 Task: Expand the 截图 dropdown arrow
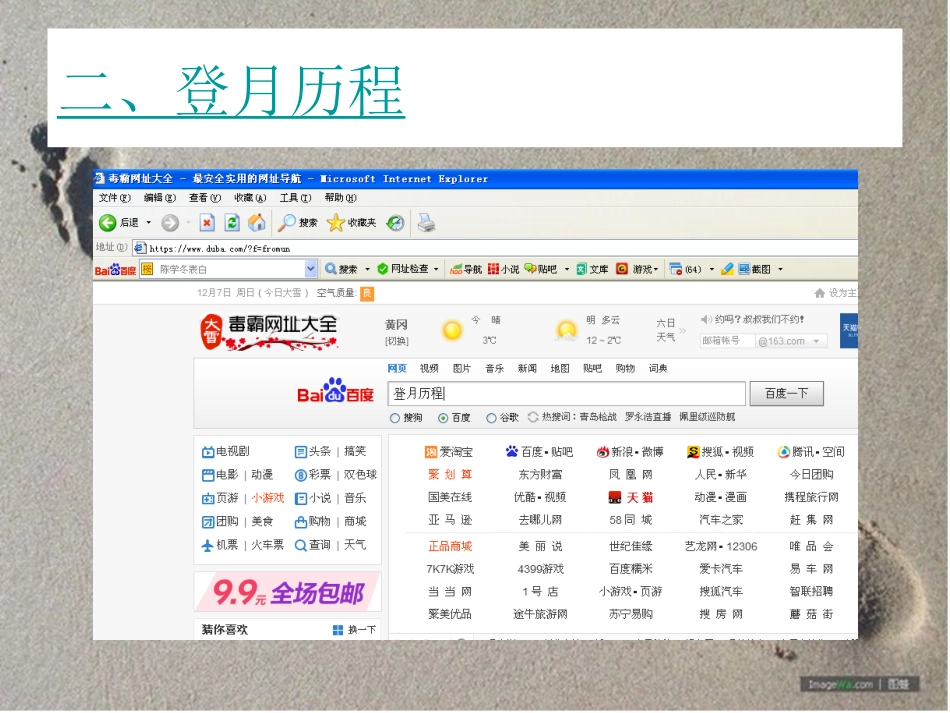(780, 270)
